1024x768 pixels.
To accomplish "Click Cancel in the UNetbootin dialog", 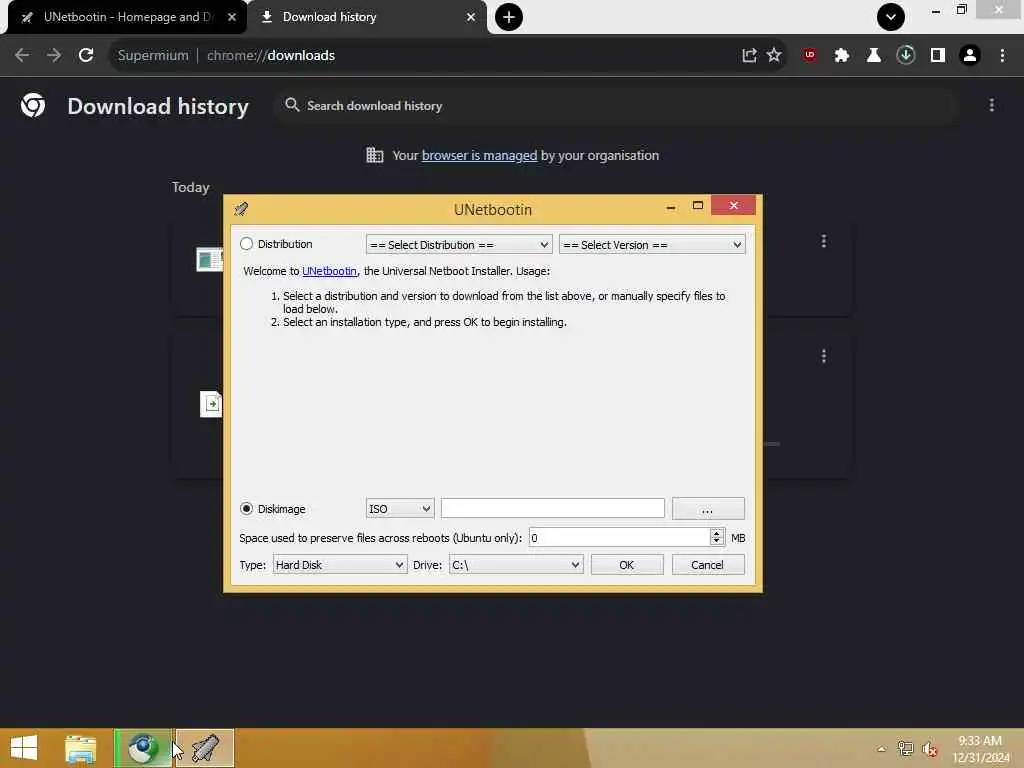I will click(707, 565).
